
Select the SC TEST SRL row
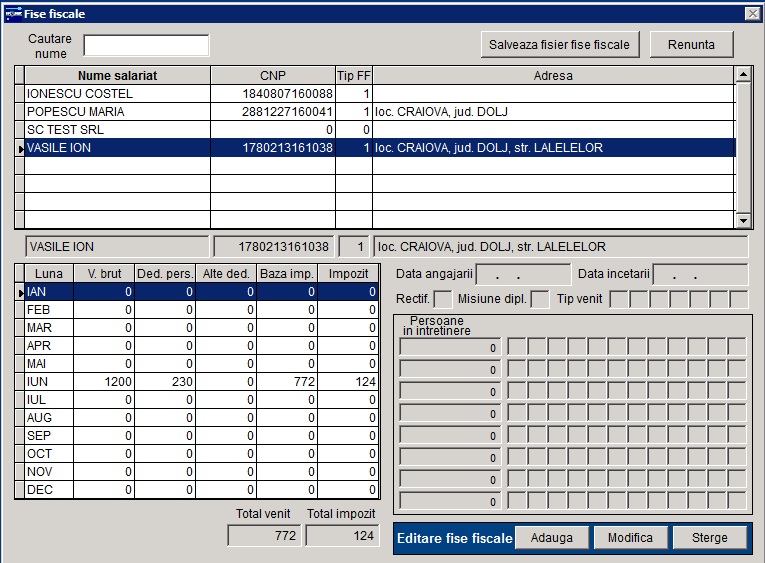point(375,130)
